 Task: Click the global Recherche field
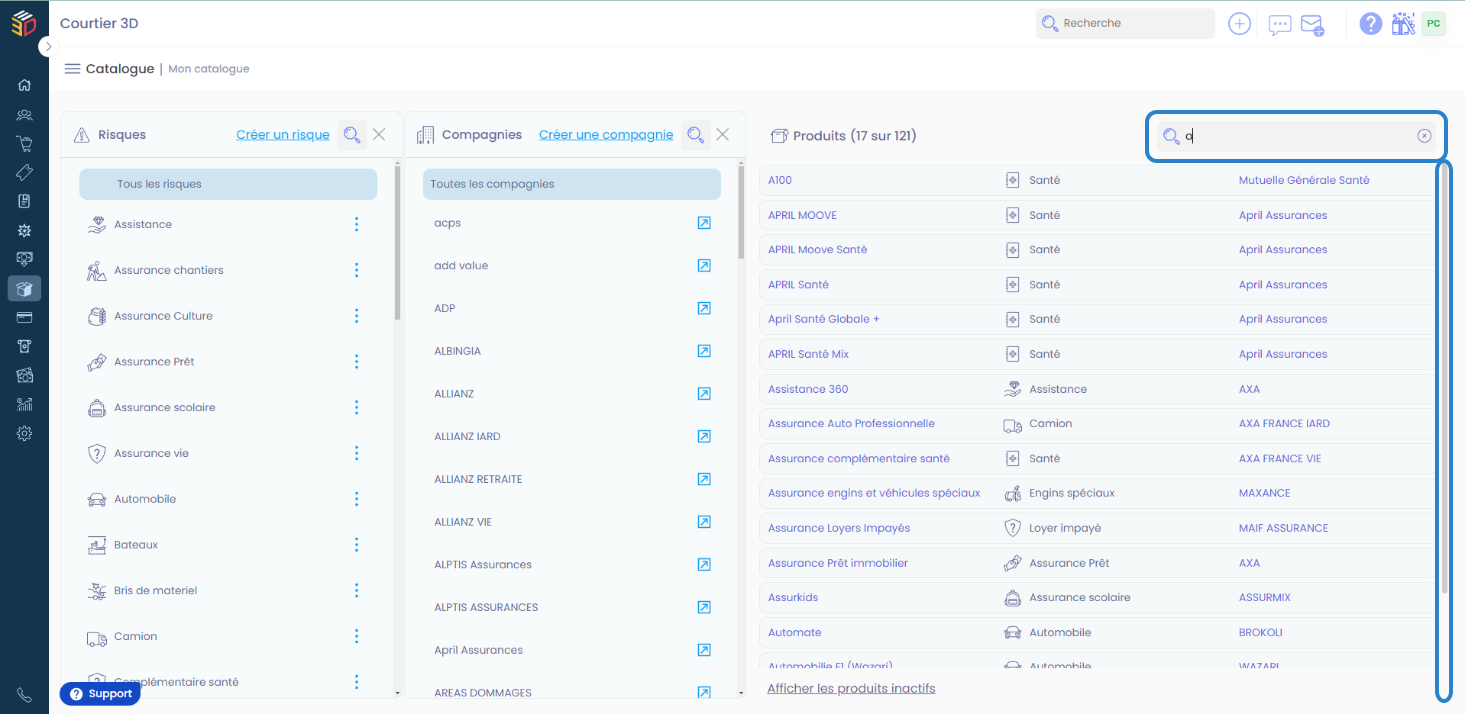[1125, 23]
